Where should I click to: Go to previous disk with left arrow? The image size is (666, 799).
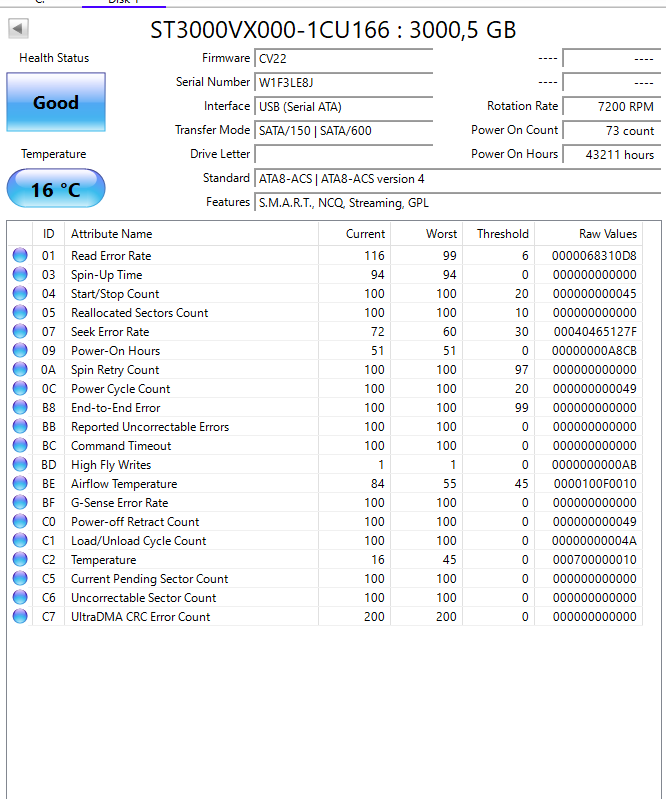click(x=18, y=29)
